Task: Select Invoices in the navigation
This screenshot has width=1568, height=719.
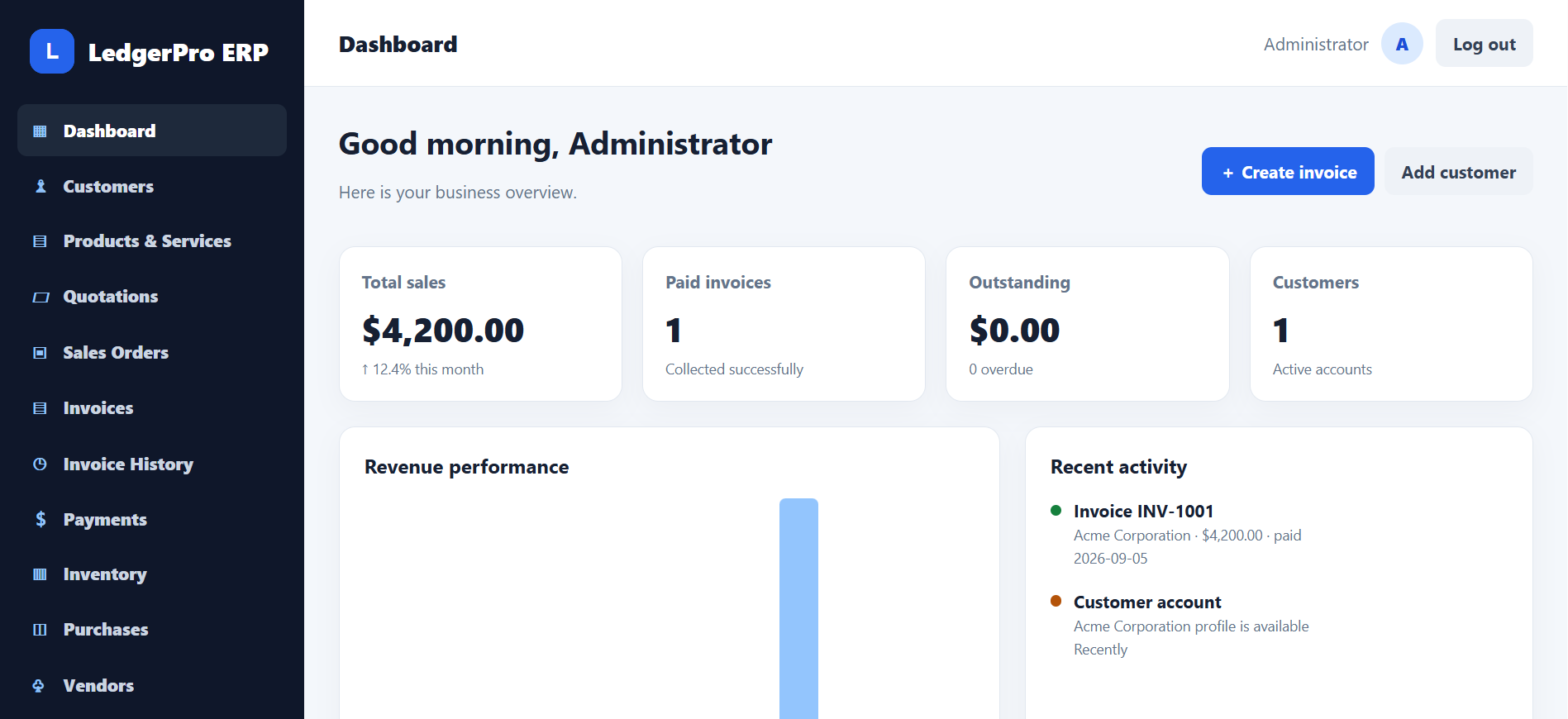Action: (x=152, y=408)
